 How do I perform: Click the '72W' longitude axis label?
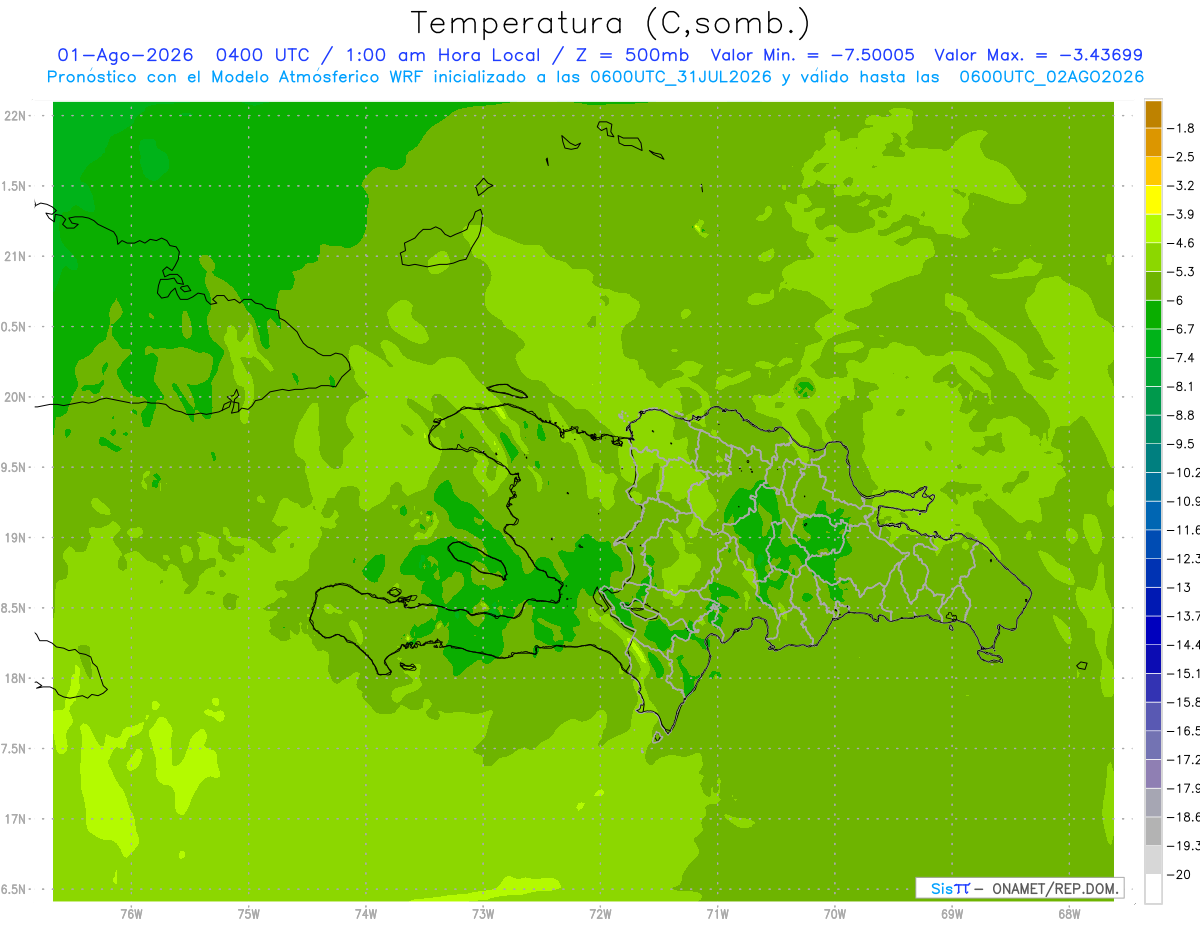click(600, 914)
